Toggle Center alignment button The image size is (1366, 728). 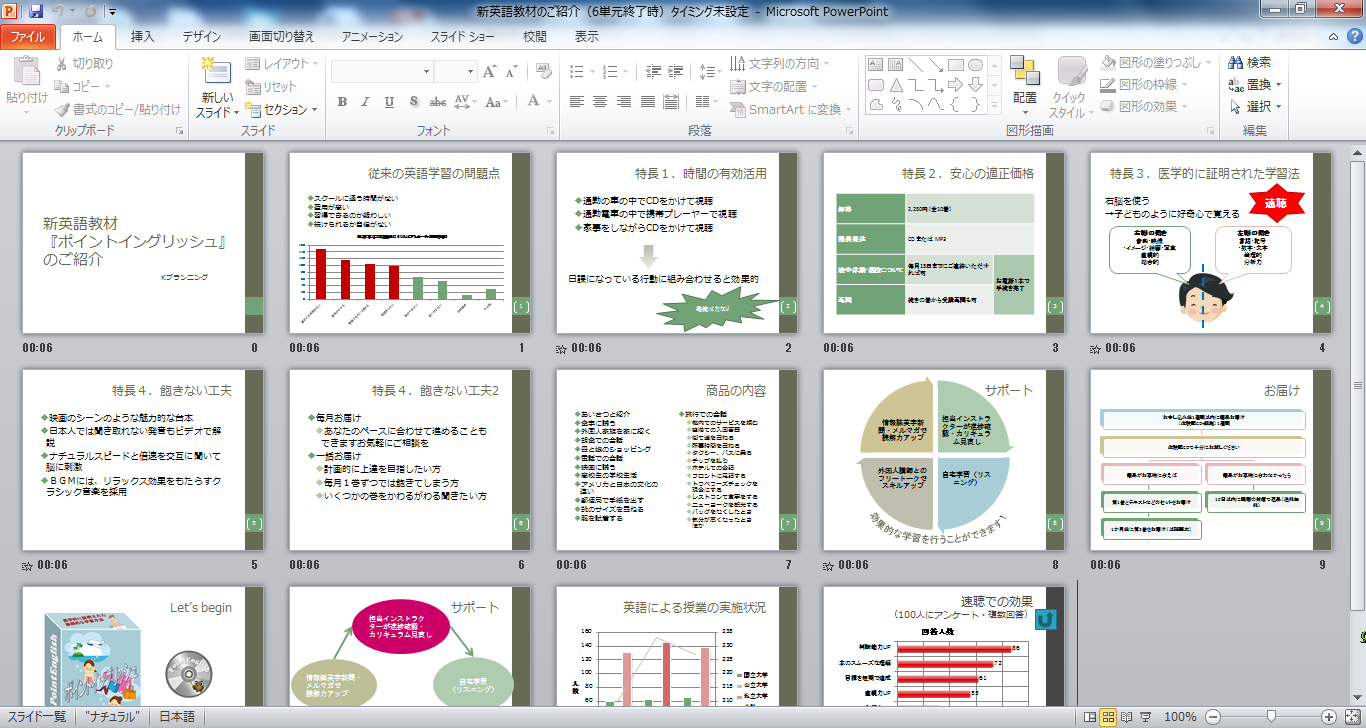click(600, 102)
